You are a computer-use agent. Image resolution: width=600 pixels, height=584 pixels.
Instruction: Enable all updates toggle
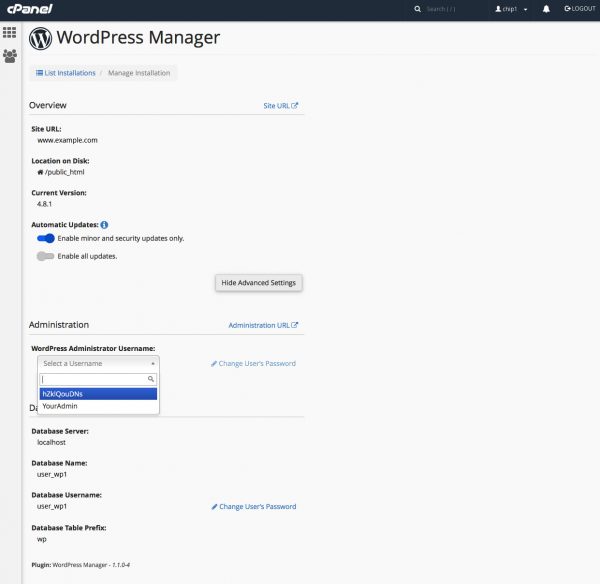[46, 256]
